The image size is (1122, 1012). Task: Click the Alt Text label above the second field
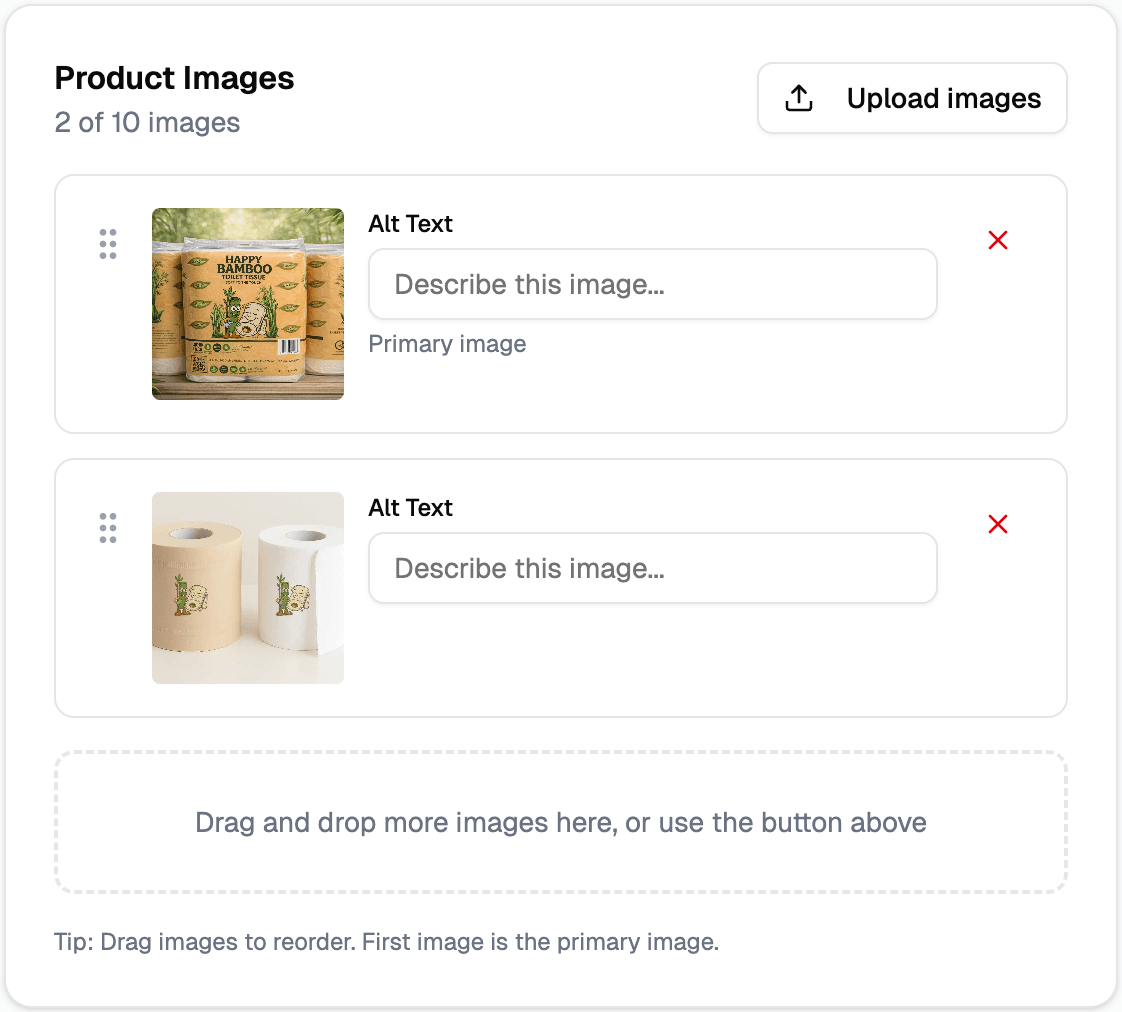click(410, 508)
